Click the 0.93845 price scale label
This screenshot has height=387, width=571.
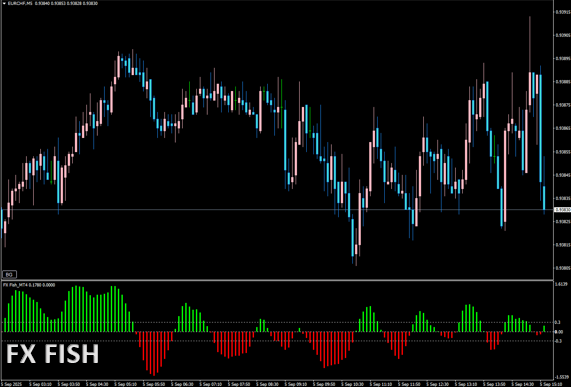coord(563,175)
